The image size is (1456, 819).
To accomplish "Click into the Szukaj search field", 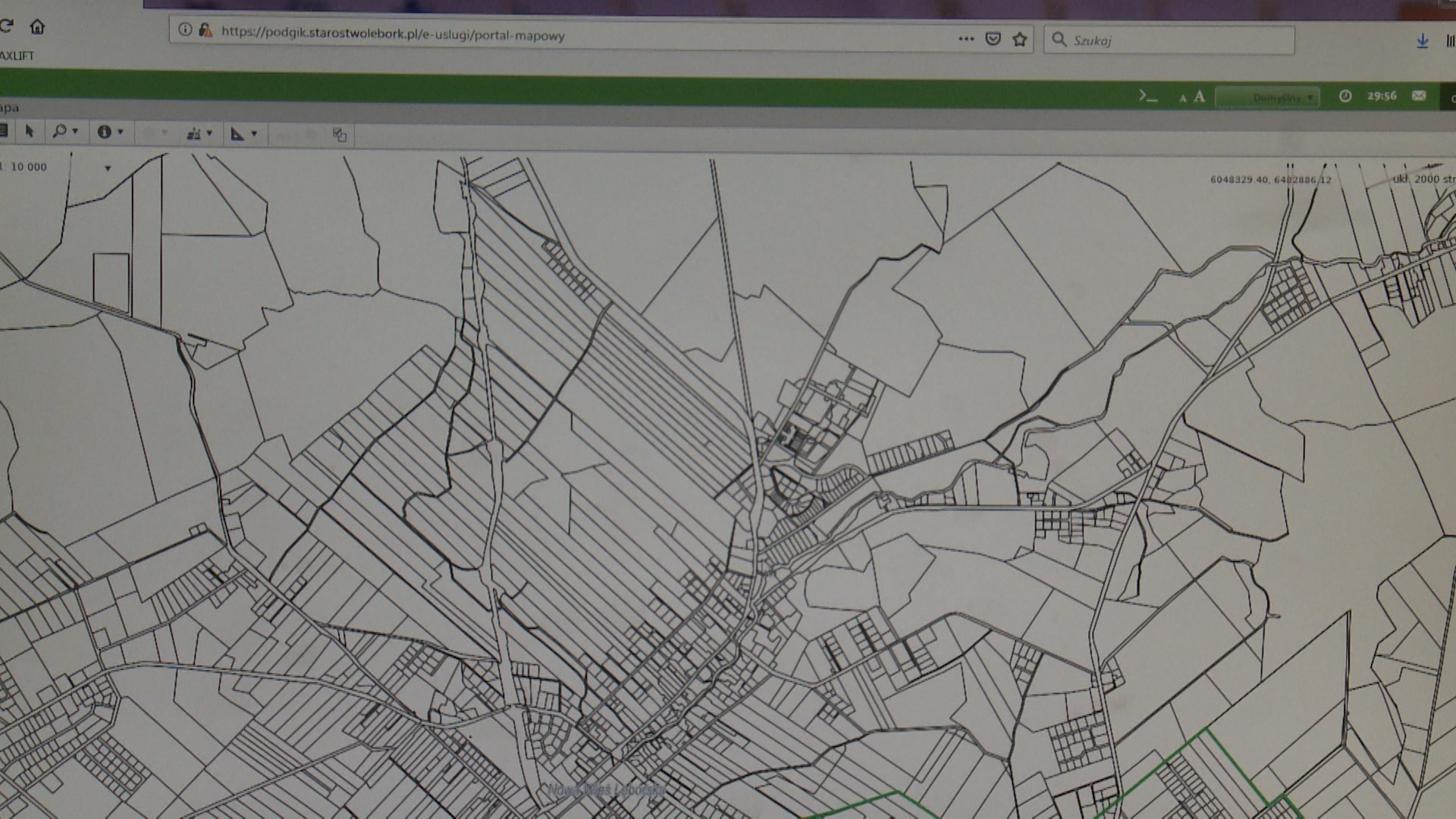I will (x=1169, y=40).
